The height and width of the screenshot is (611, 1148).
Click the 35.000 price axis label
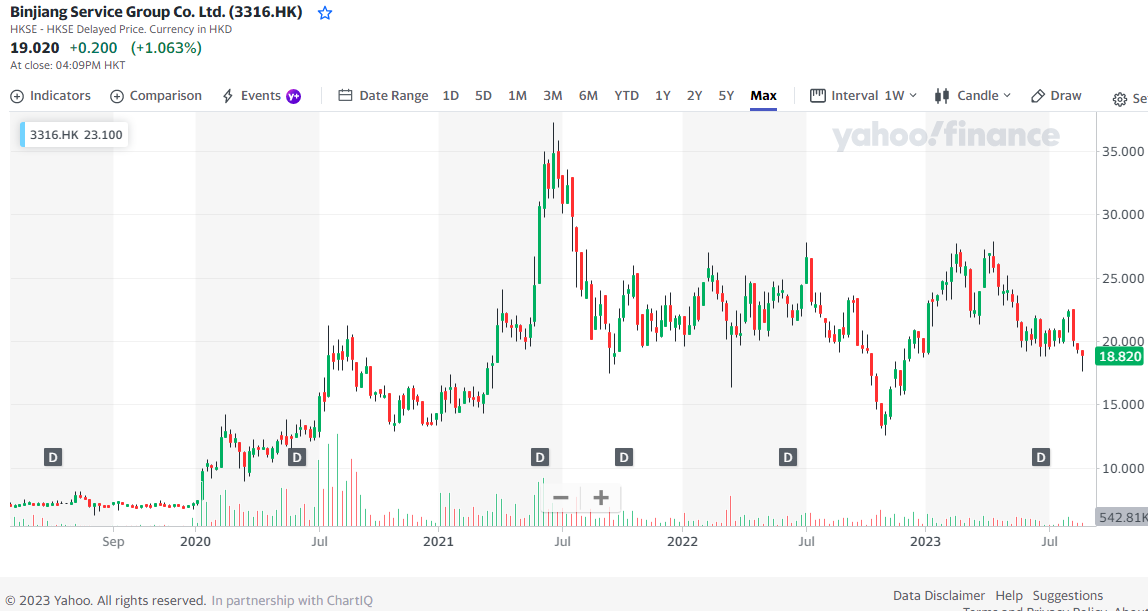pyautogui.click(x=1123, y=151)
